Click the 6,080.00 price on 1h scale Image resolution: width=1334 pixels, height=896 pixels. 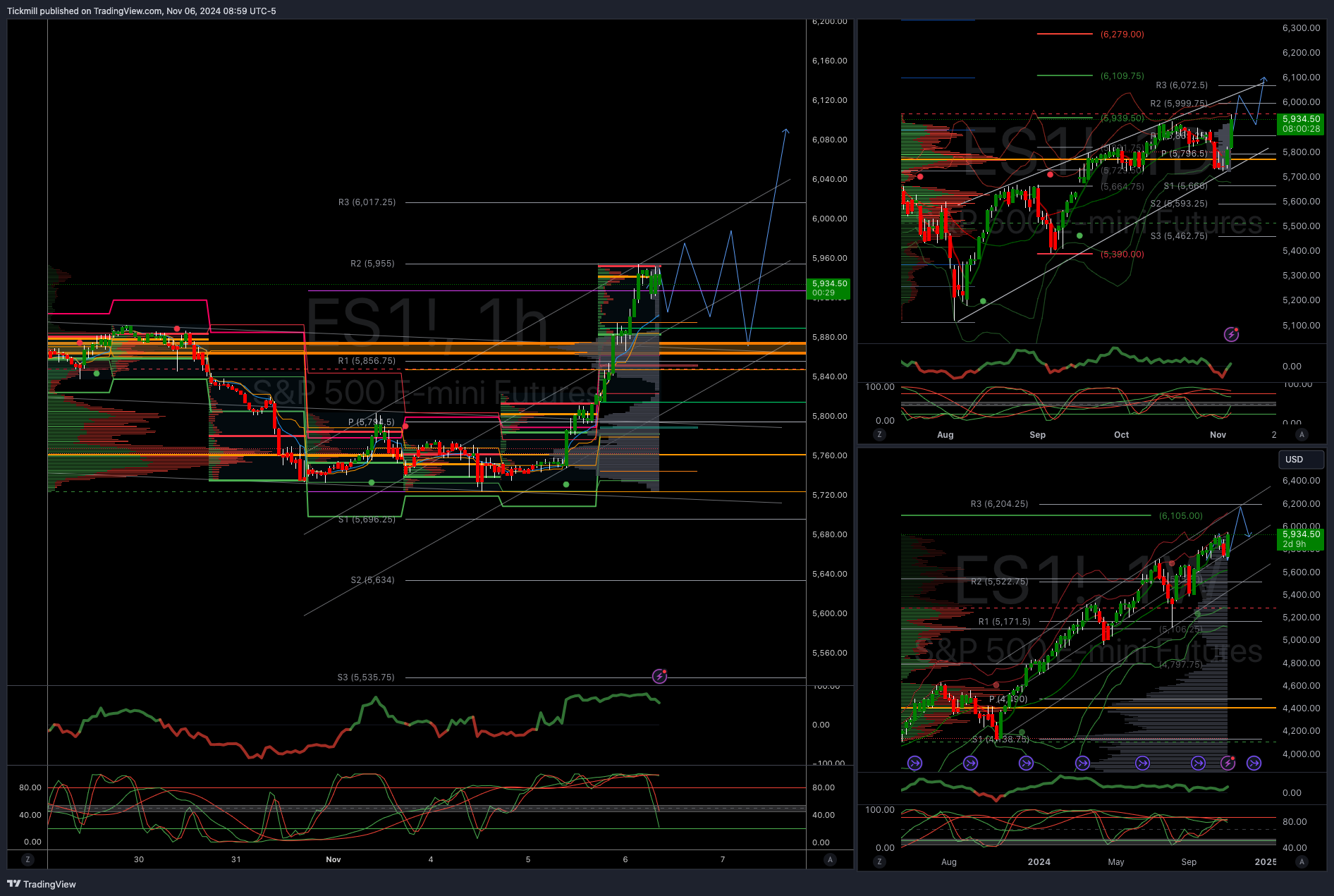click(x=830, y=140)
